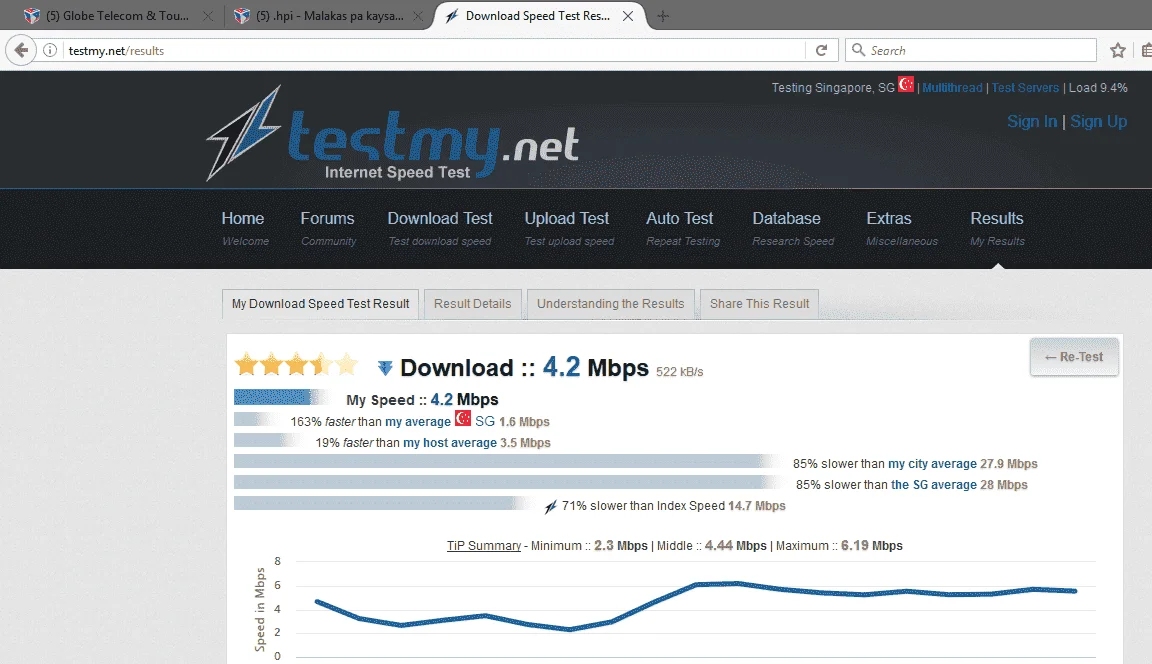The width and height of the screenshot is (1152, 664).
Task: Close the Globe Telecom tab
Action: (x=208, y=15)
